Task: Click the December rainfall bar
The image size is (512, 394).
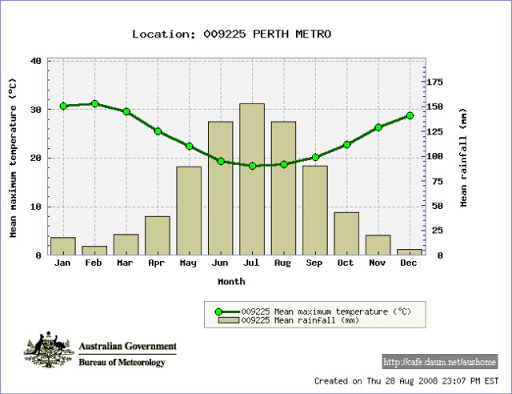Action: pos(410,252)
